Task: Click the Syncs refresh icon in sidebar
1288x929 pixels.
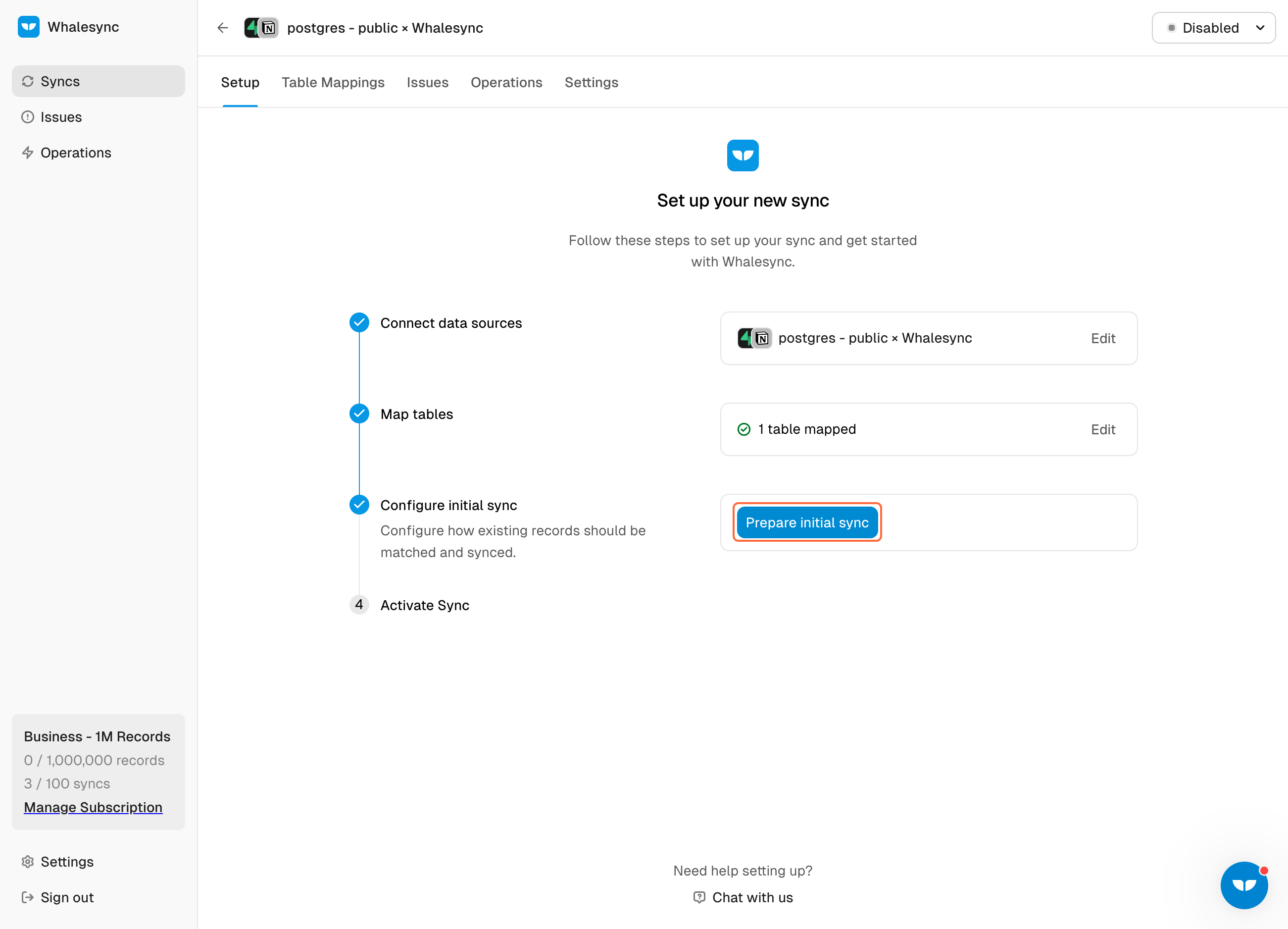Action: [28, 81]
